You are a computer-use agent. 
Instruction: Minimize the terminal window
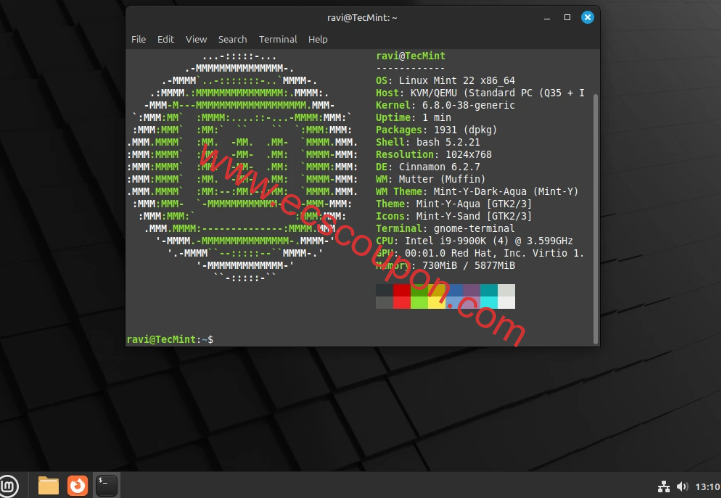tap(547, 18)
